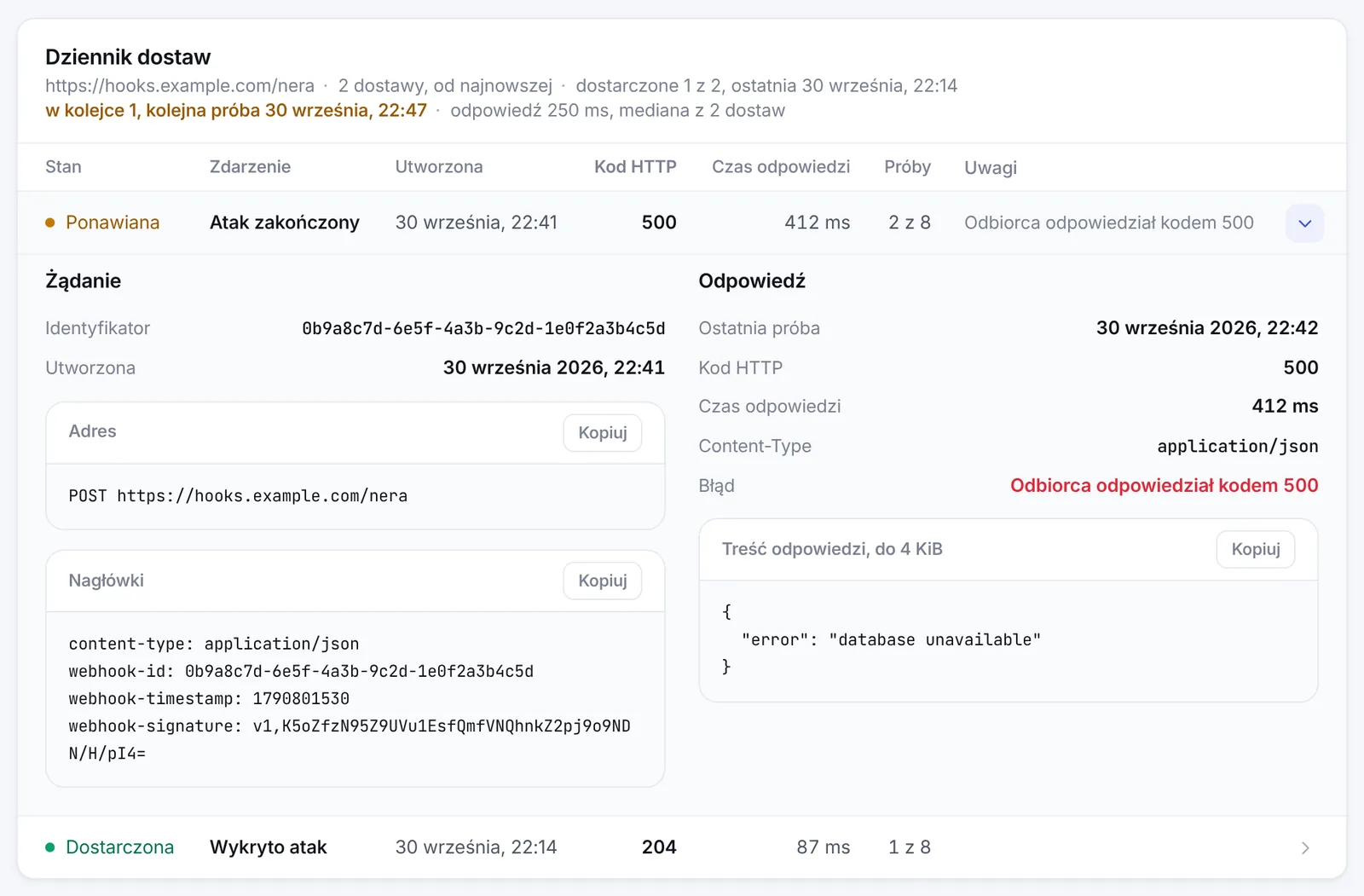1364x896 pixels.
Task: Click the event name Wykryto atak
Action: click(269, 847)
